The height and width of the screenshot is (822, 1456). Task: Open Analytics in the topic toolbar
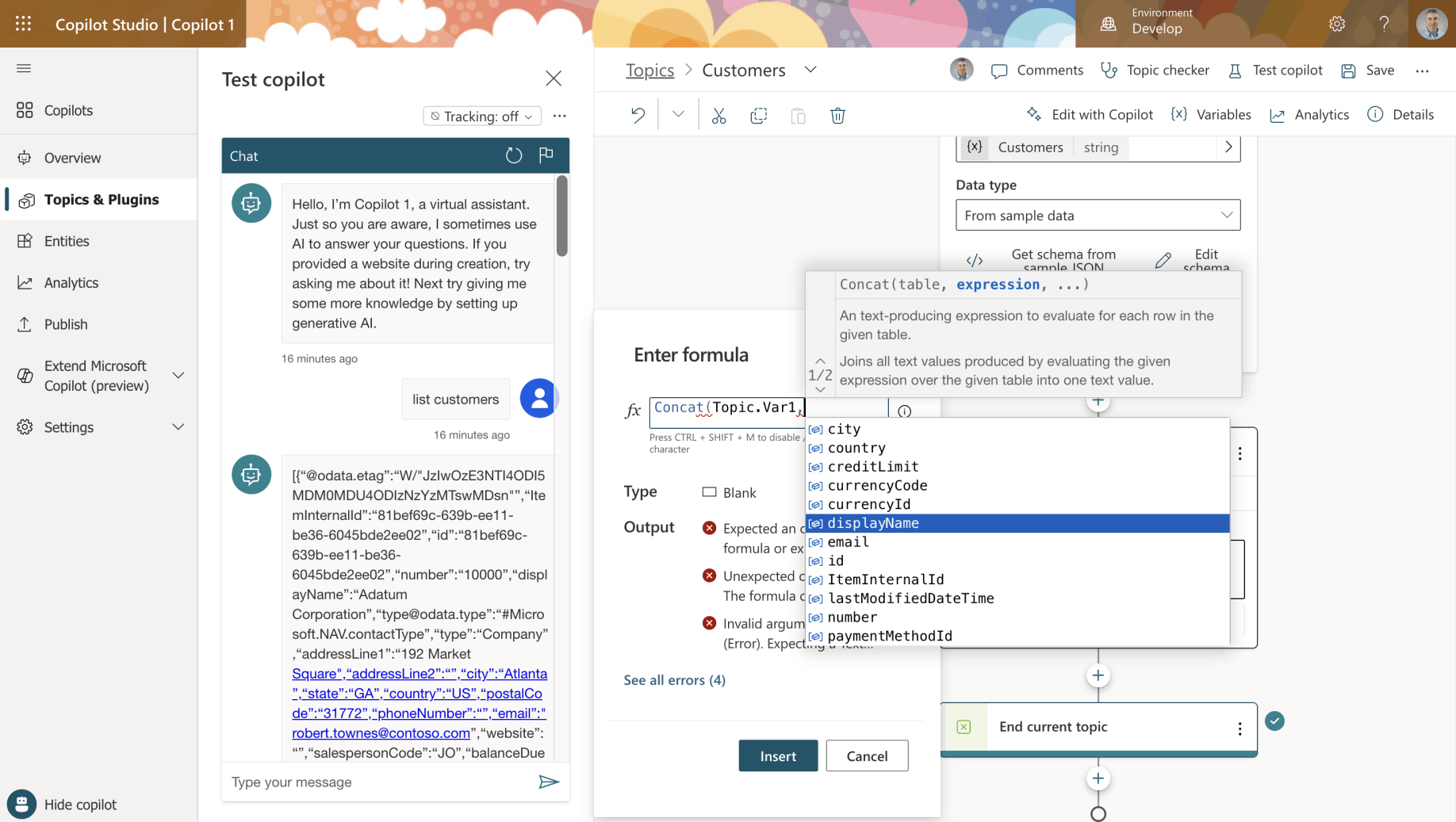1309,115
